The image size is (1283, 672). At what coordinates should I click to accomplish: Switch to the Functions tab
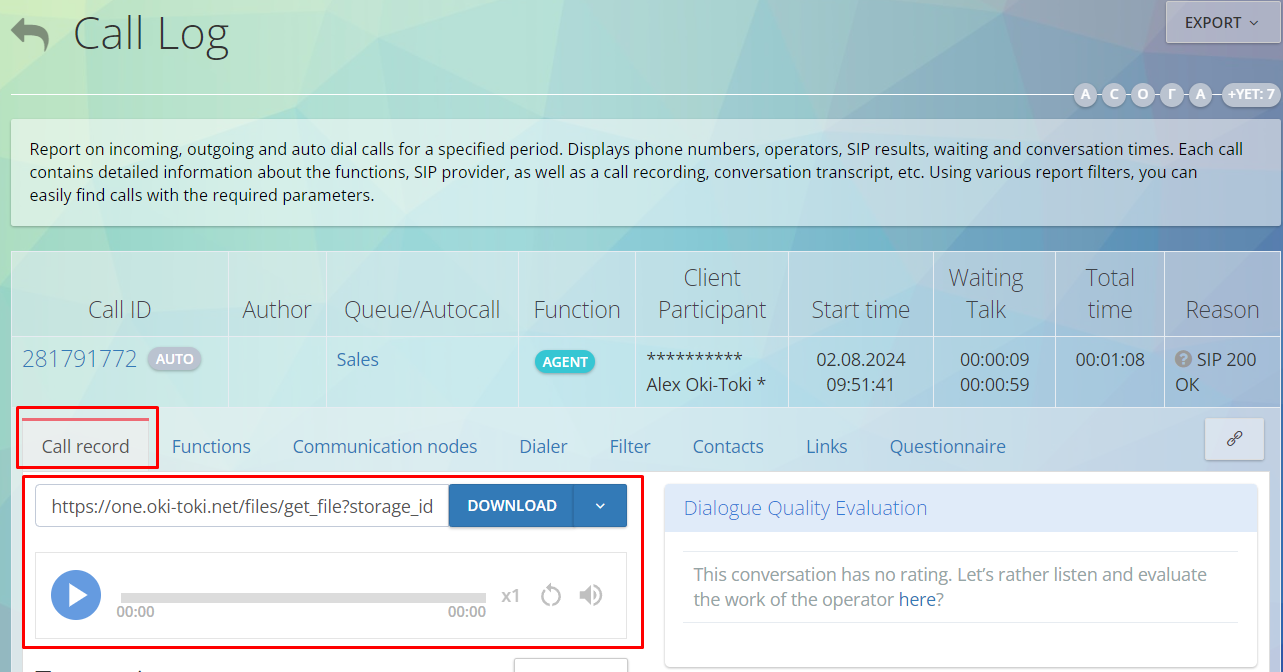211,447
